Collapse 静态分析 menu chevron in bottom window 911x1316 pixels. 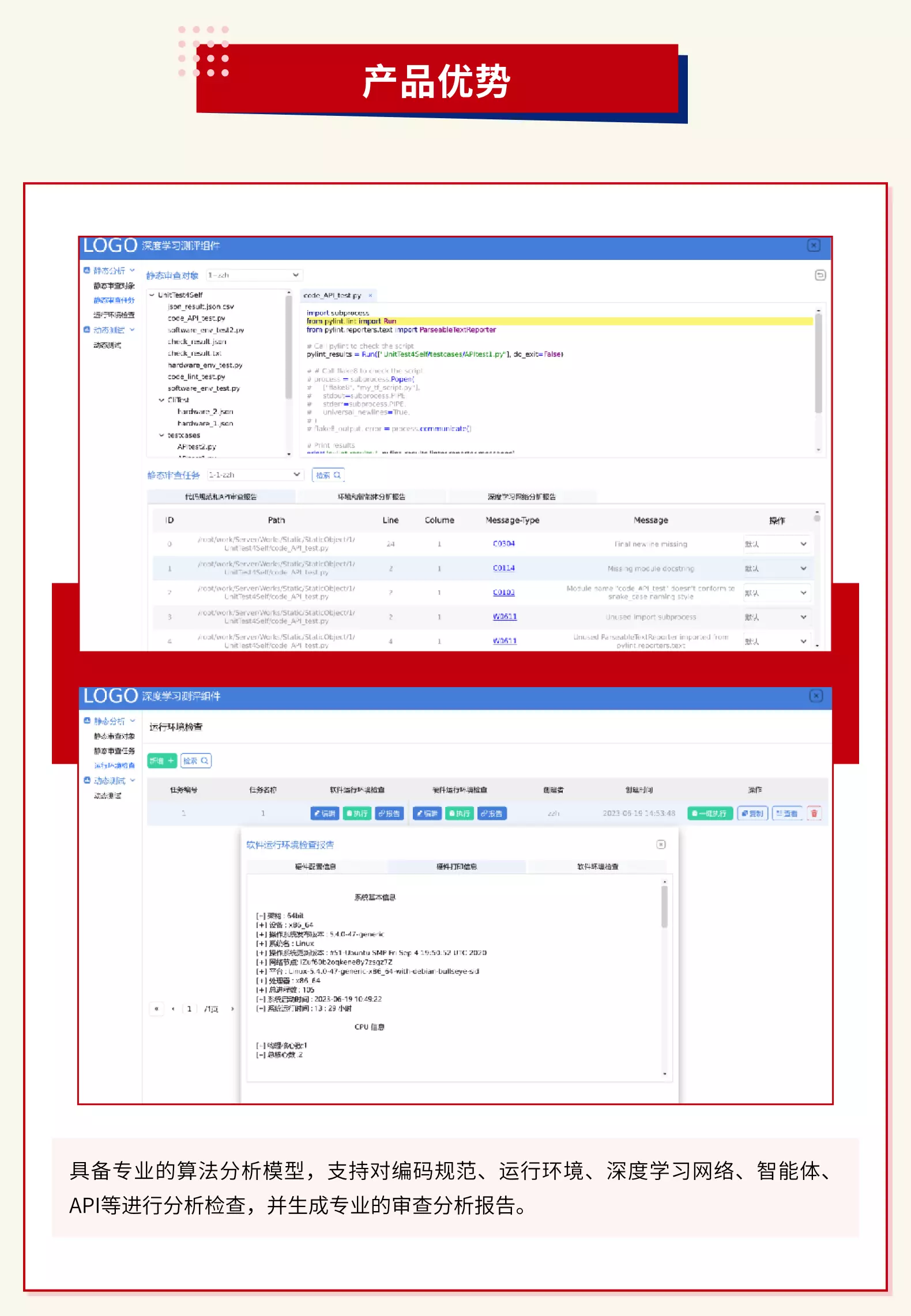point(132,721)
